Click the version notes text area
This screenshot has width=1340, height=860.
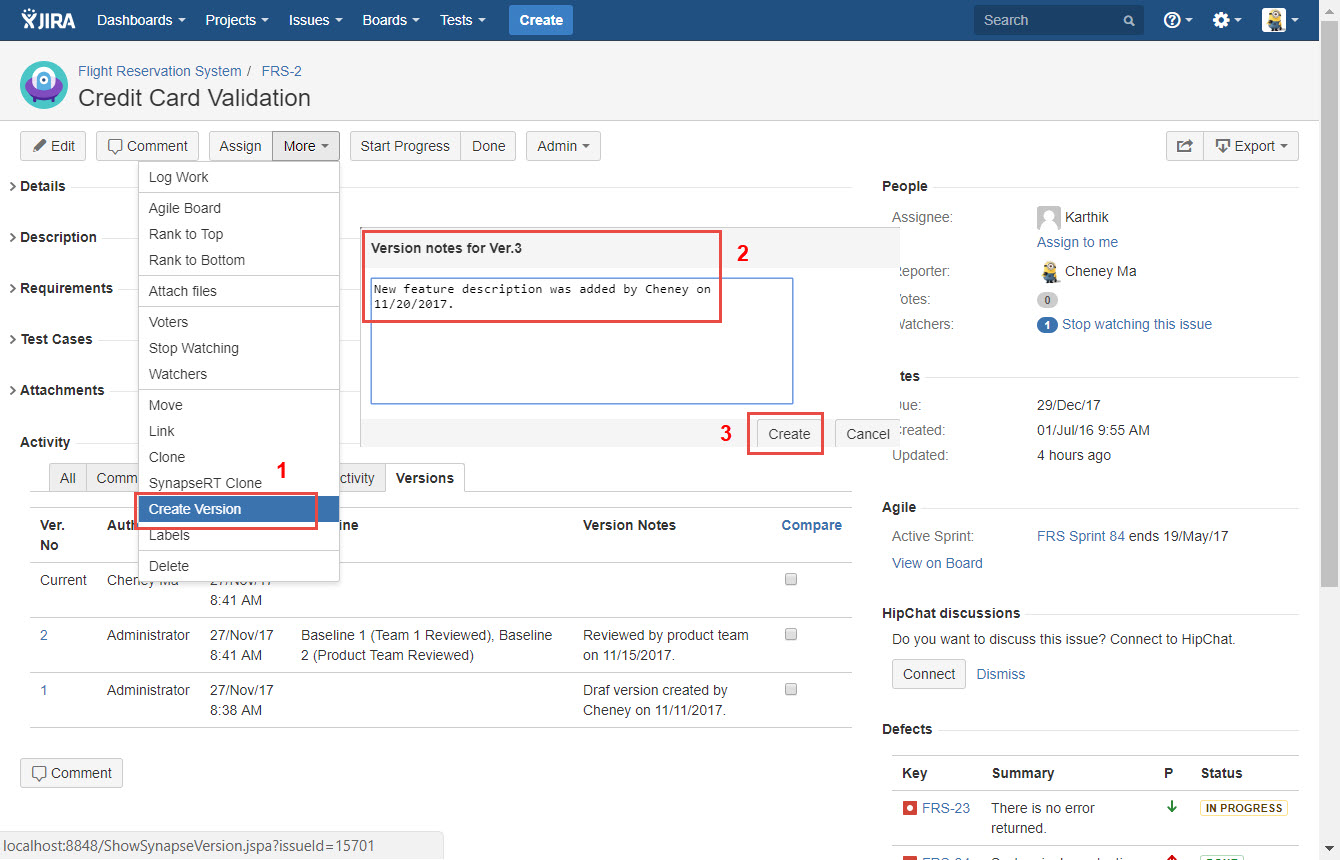[581, 350]
